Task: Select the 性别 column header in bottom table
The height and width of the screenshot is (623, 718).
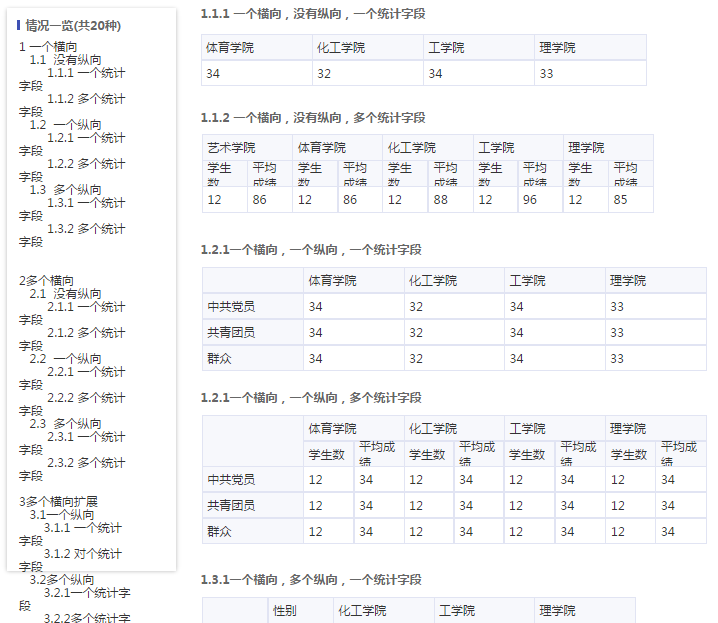Action: pyautogui.click(x=286, y=611)
